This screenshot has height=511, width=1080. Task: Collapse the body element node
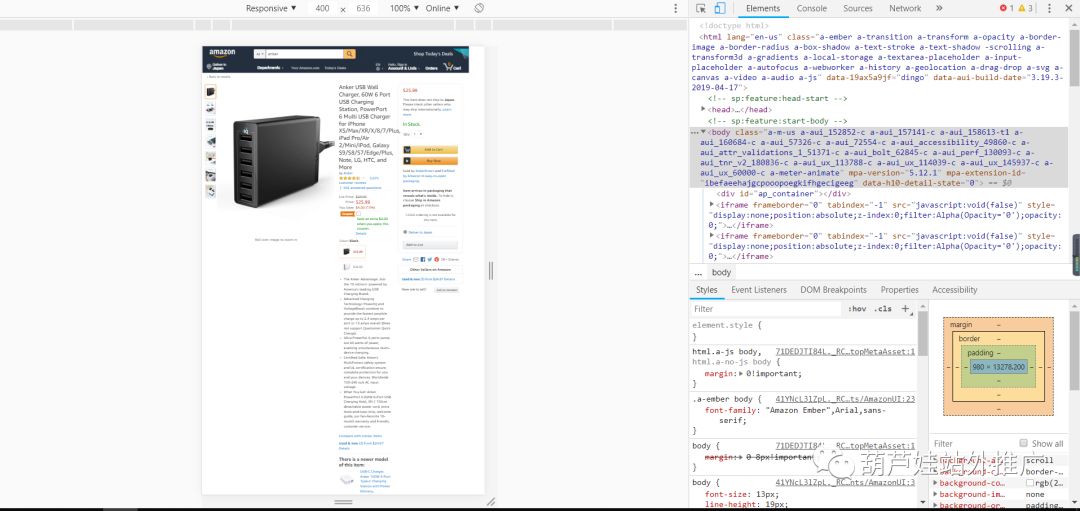[x=703, y=132]
